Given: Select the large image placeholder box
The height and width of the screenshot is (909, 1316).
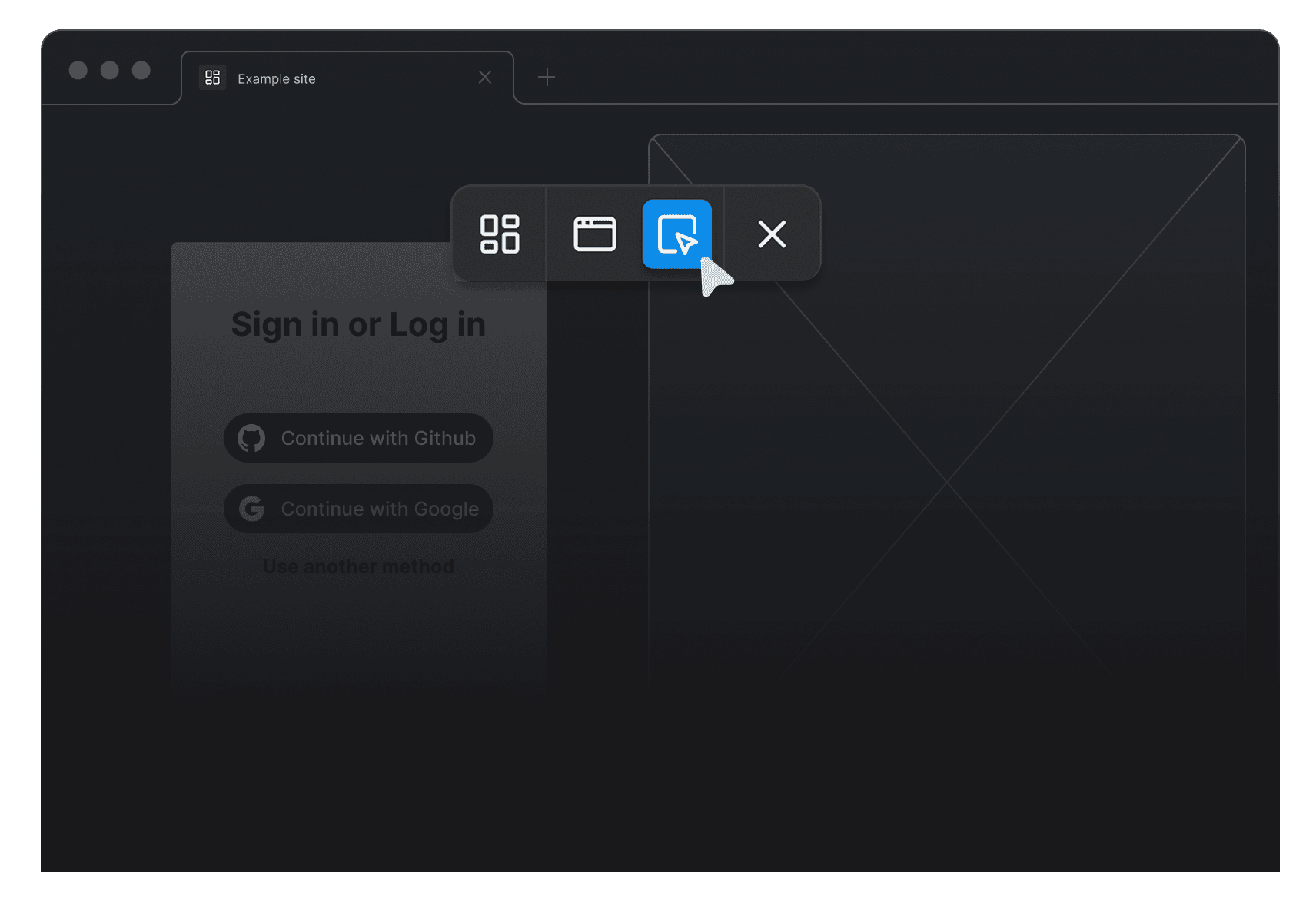Looking at the screenshot, I should 947,407.
